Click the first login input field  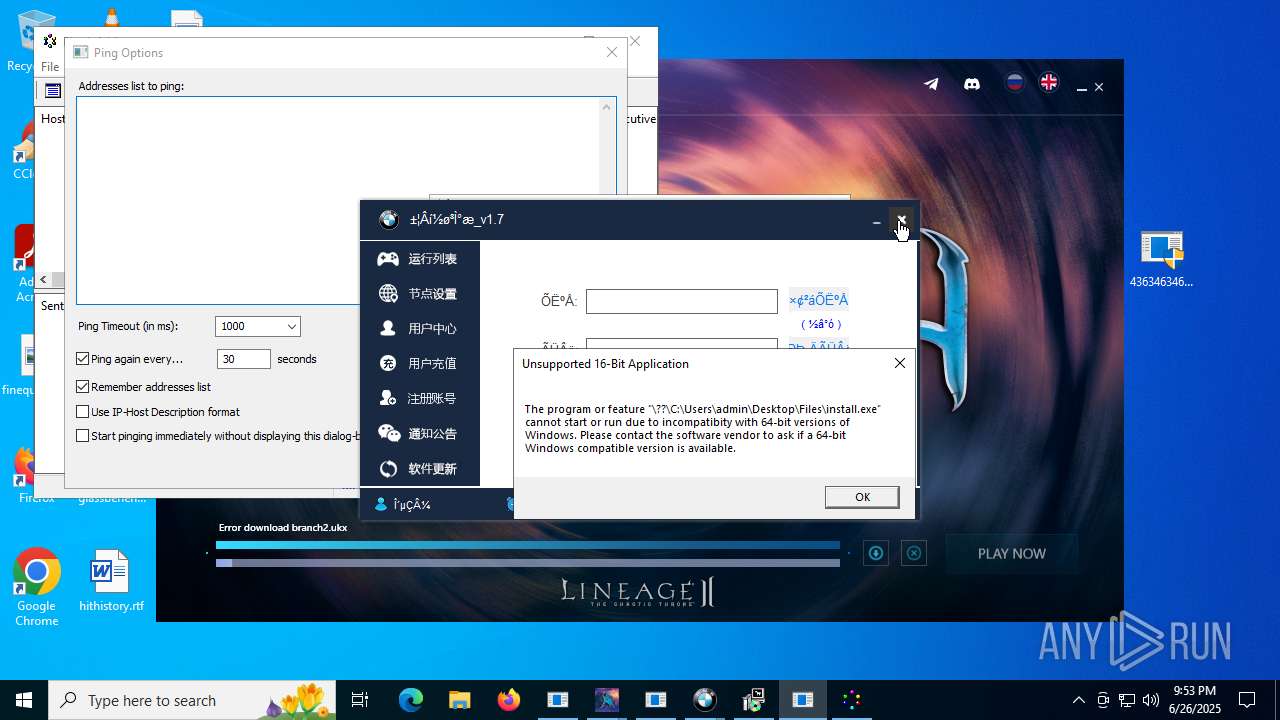coord(681,301)
